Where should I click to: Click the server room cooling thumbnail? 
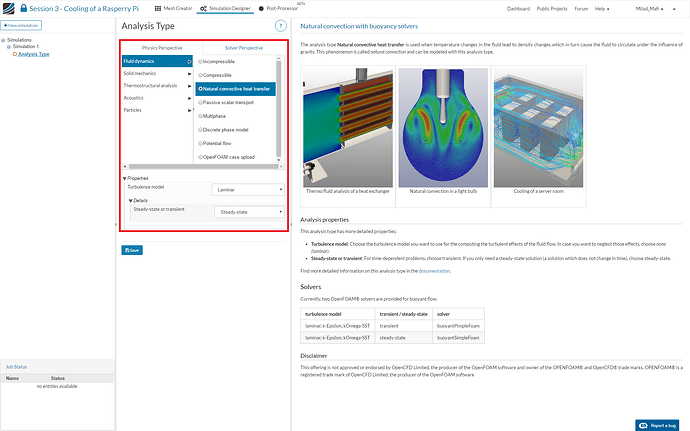tap(538, 128)
